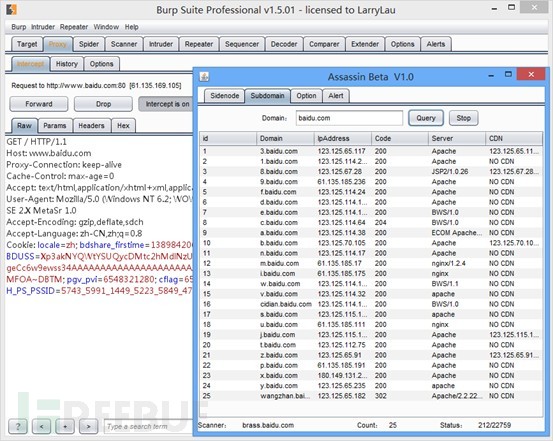Select the cidian.baidu.com row
Image resolution: width=553 pixels, height=441 pixels.
click(371, 304)
